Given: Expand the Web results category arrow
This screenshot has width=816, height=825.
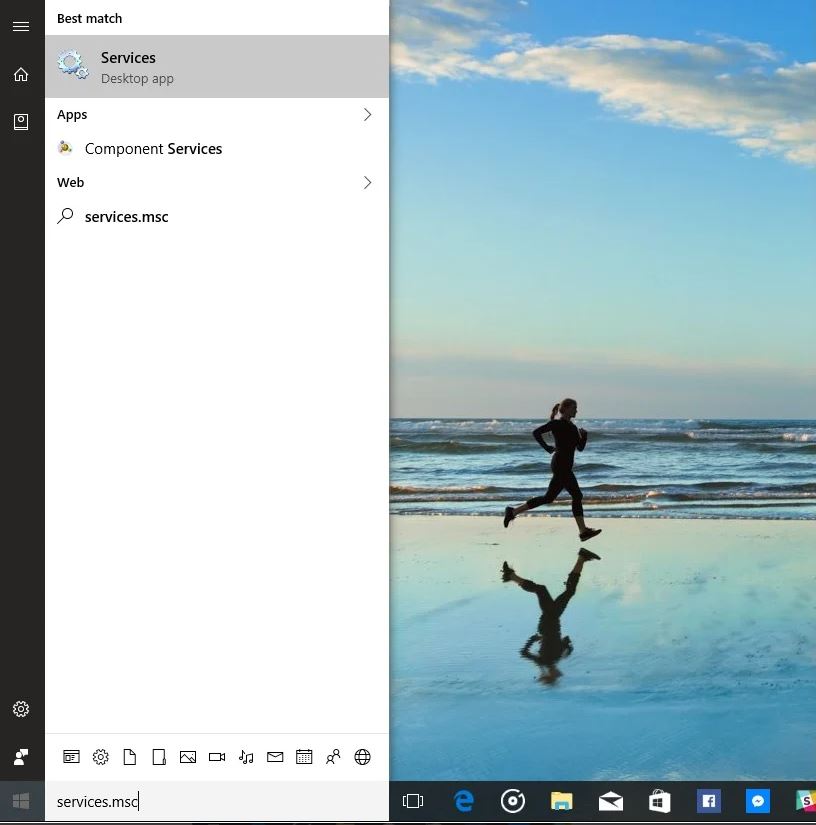Looking at the screenshot, I should click(x=367, y=183).
